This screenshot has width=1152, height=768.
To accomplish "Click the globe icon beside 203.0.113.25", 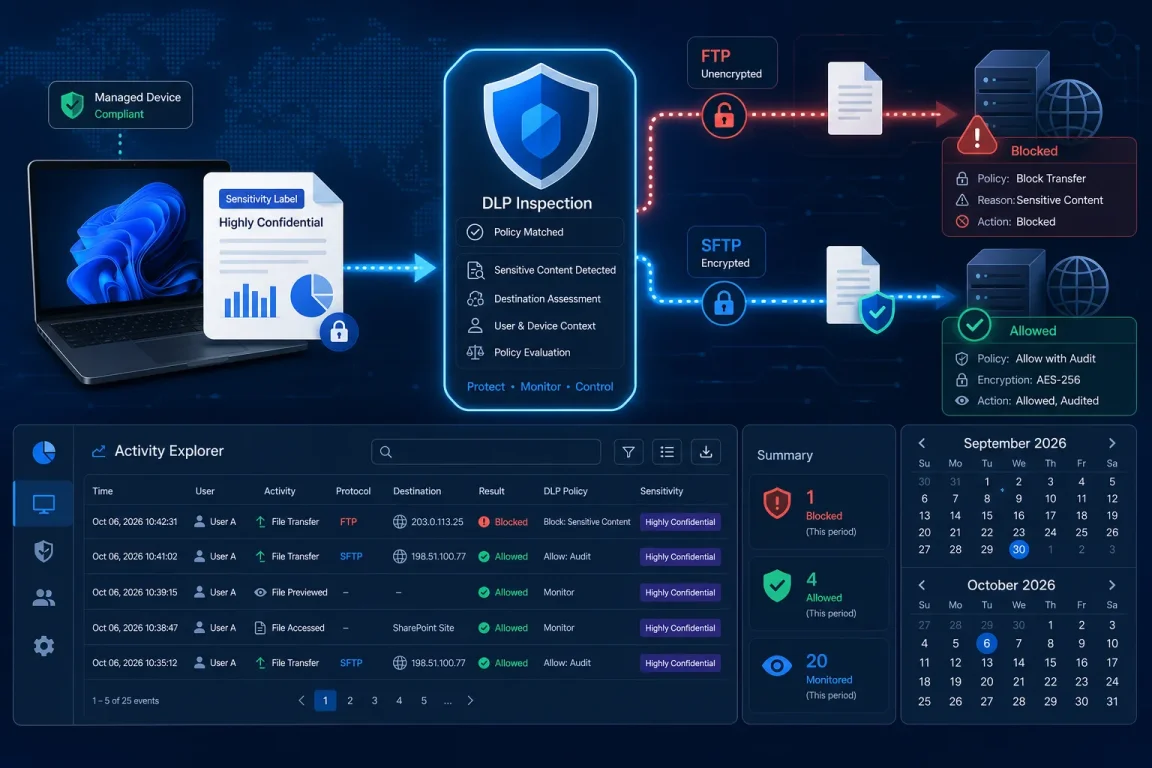I will tap(400, 522).
